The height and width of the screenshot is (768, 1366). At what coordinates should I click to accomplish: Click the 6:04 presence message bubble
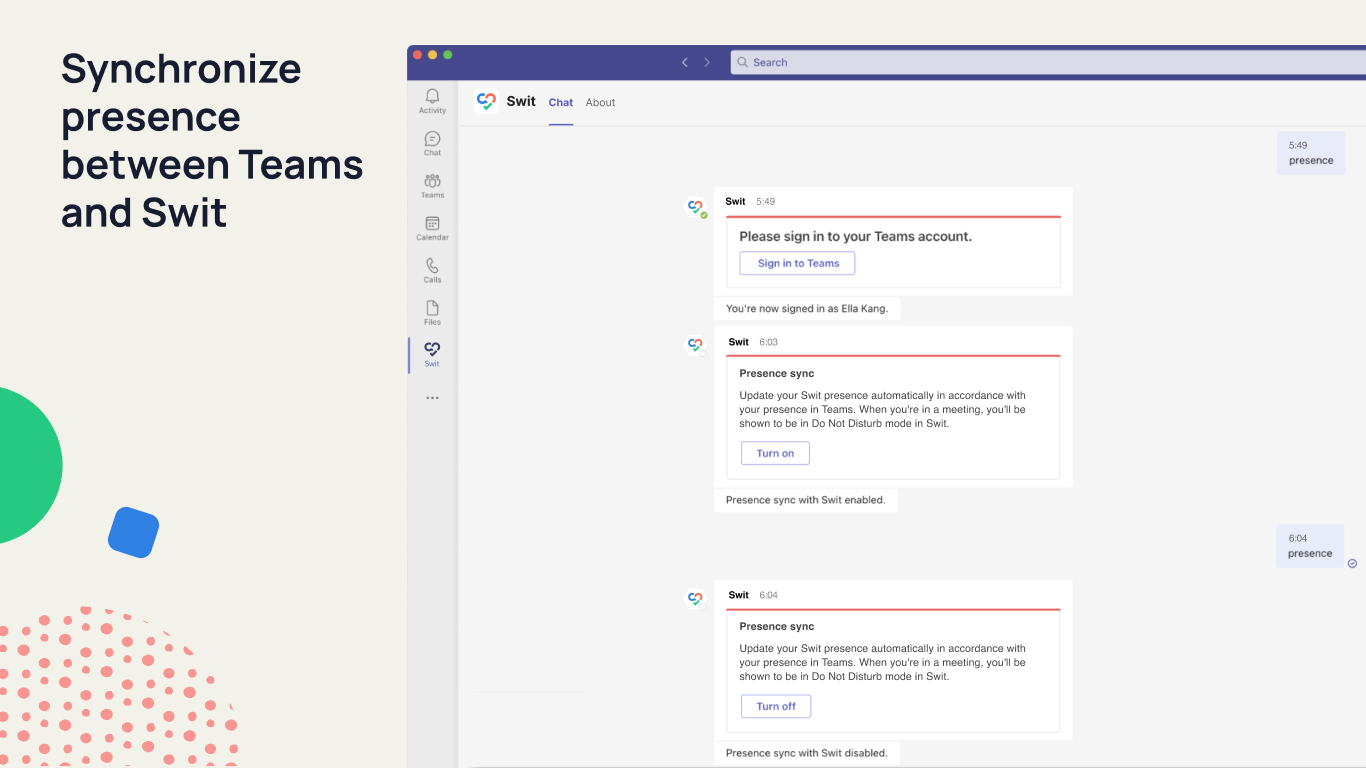(1310, 546)
